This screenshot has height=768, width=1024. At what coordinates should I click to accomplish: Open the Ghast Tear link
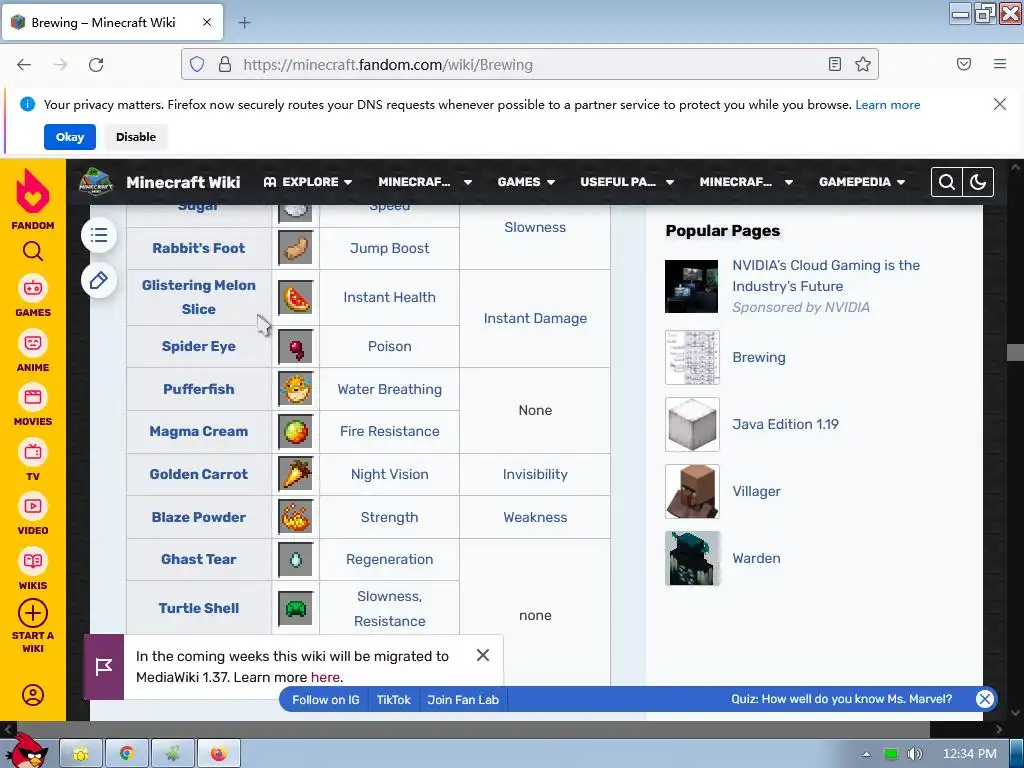(199, 560)
